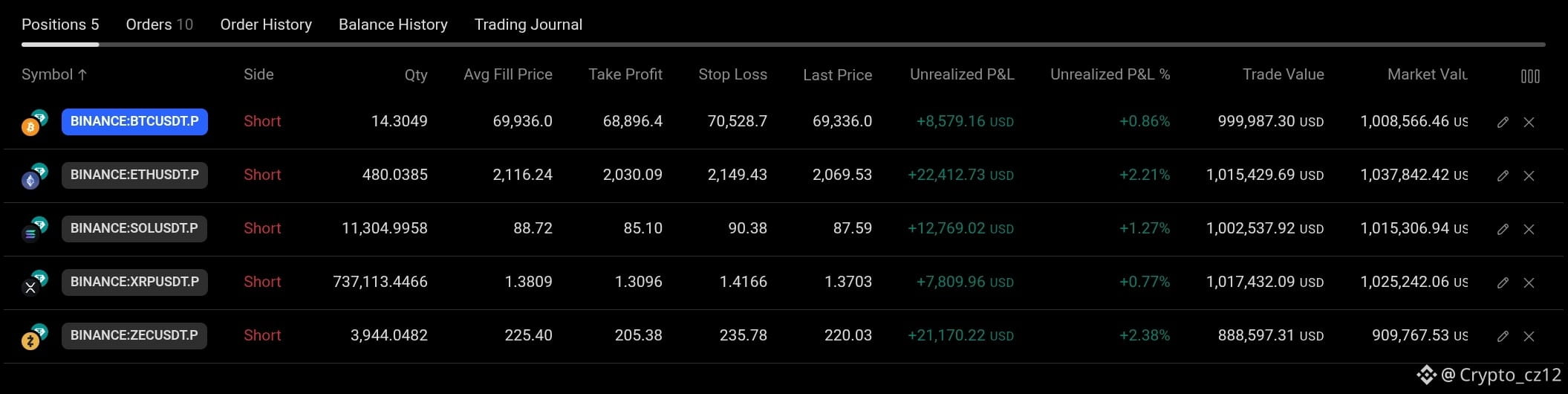Edit the BTCUSDT.P position with pencil icon
This screenshot has height=394, width=1568.
click(x=1503, y=122)
